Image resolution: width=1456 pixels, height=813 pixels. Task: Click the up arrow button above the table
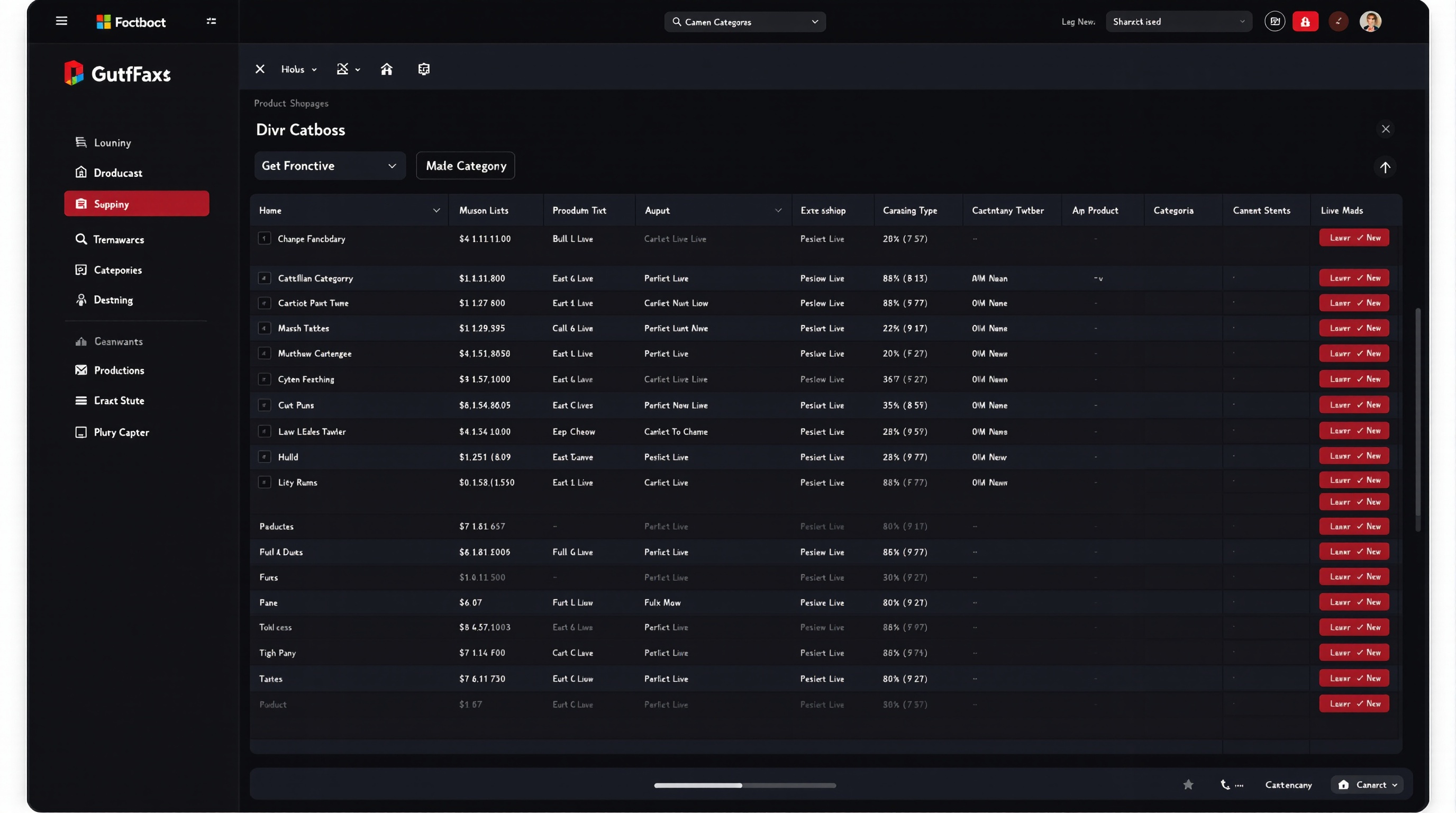(x=1385, y=167)
